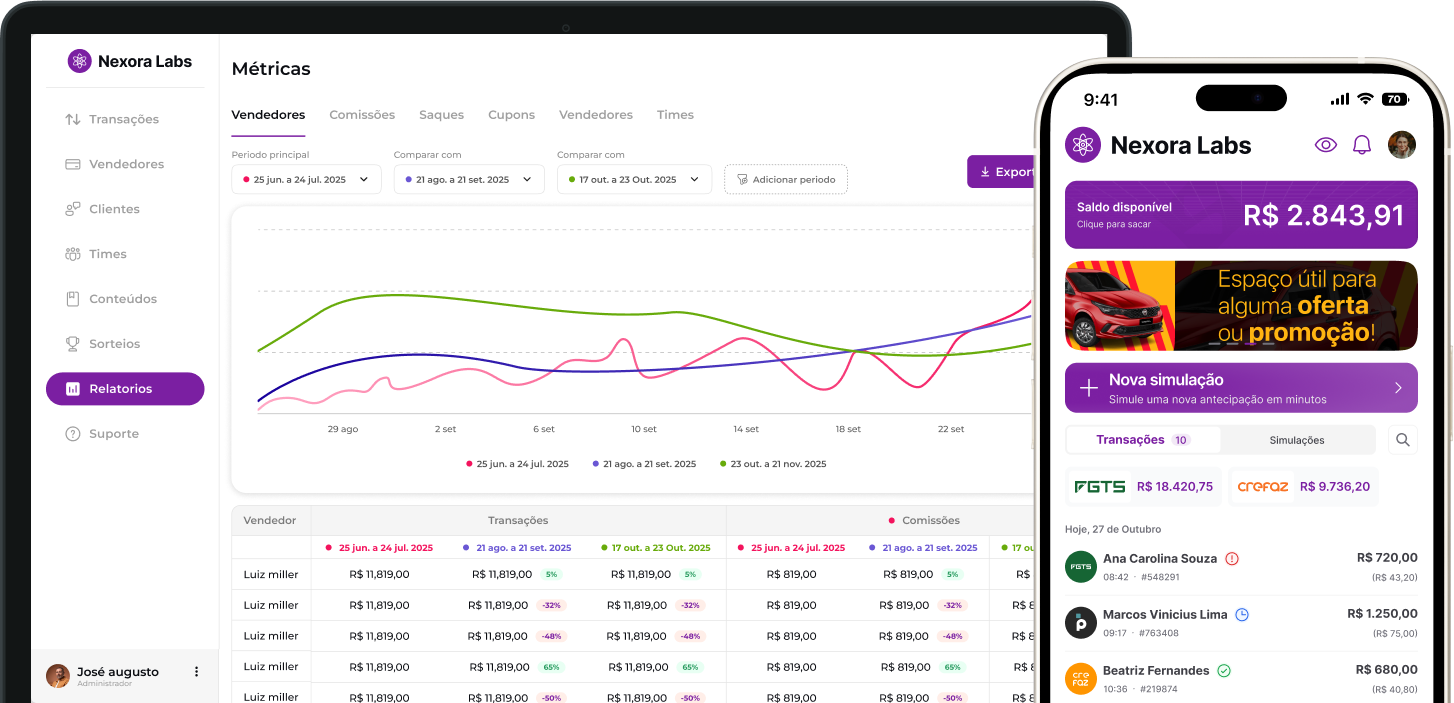Toggle legend item 25 jun. a 24 jul. 2025
This screenshot has height=703, width=1454.
(x=517, y=464)
